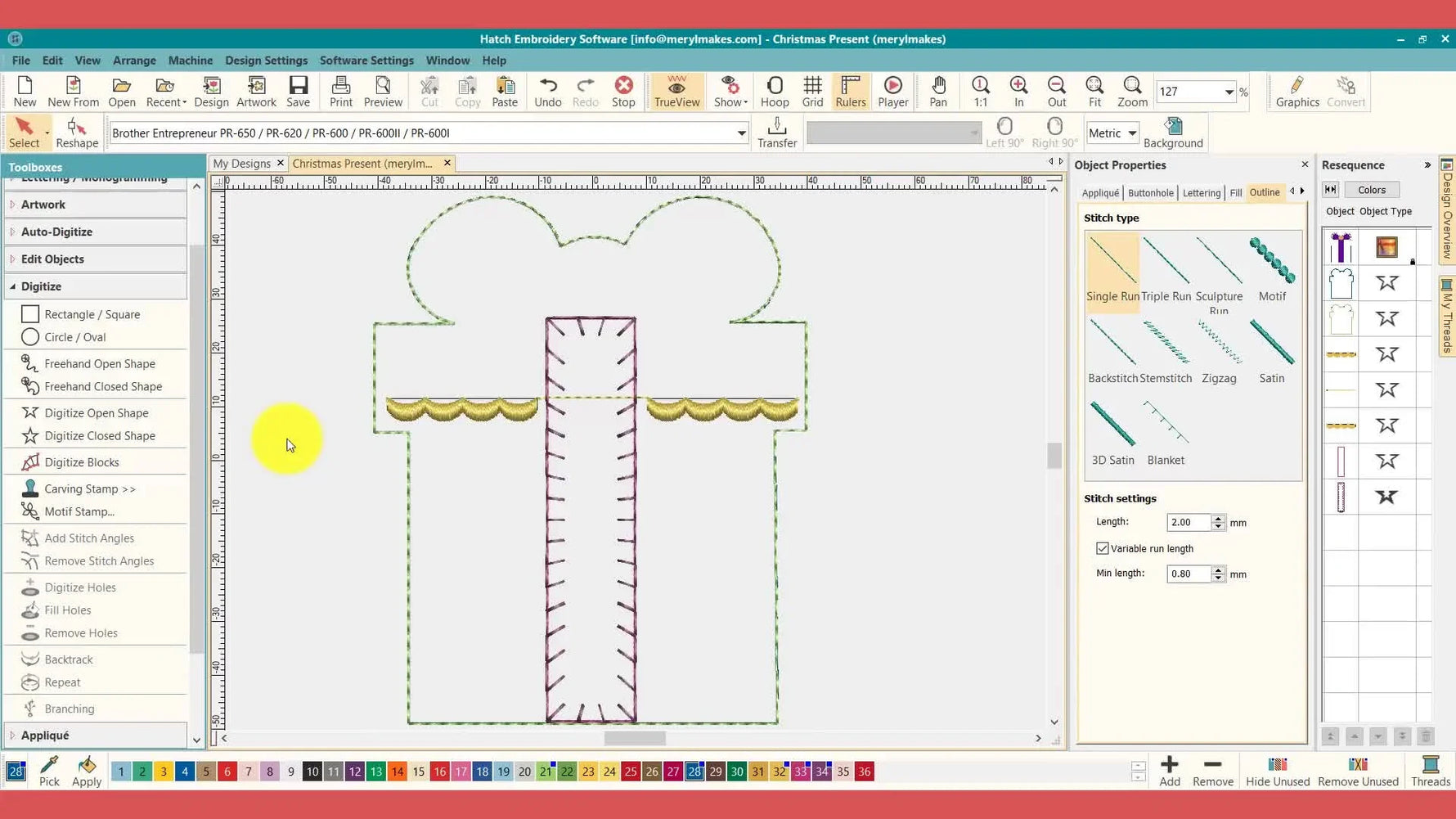The height and width of the screenshot is (819, 1456).
Task: Click the stitch Length input field
Action: (1189, 522)
